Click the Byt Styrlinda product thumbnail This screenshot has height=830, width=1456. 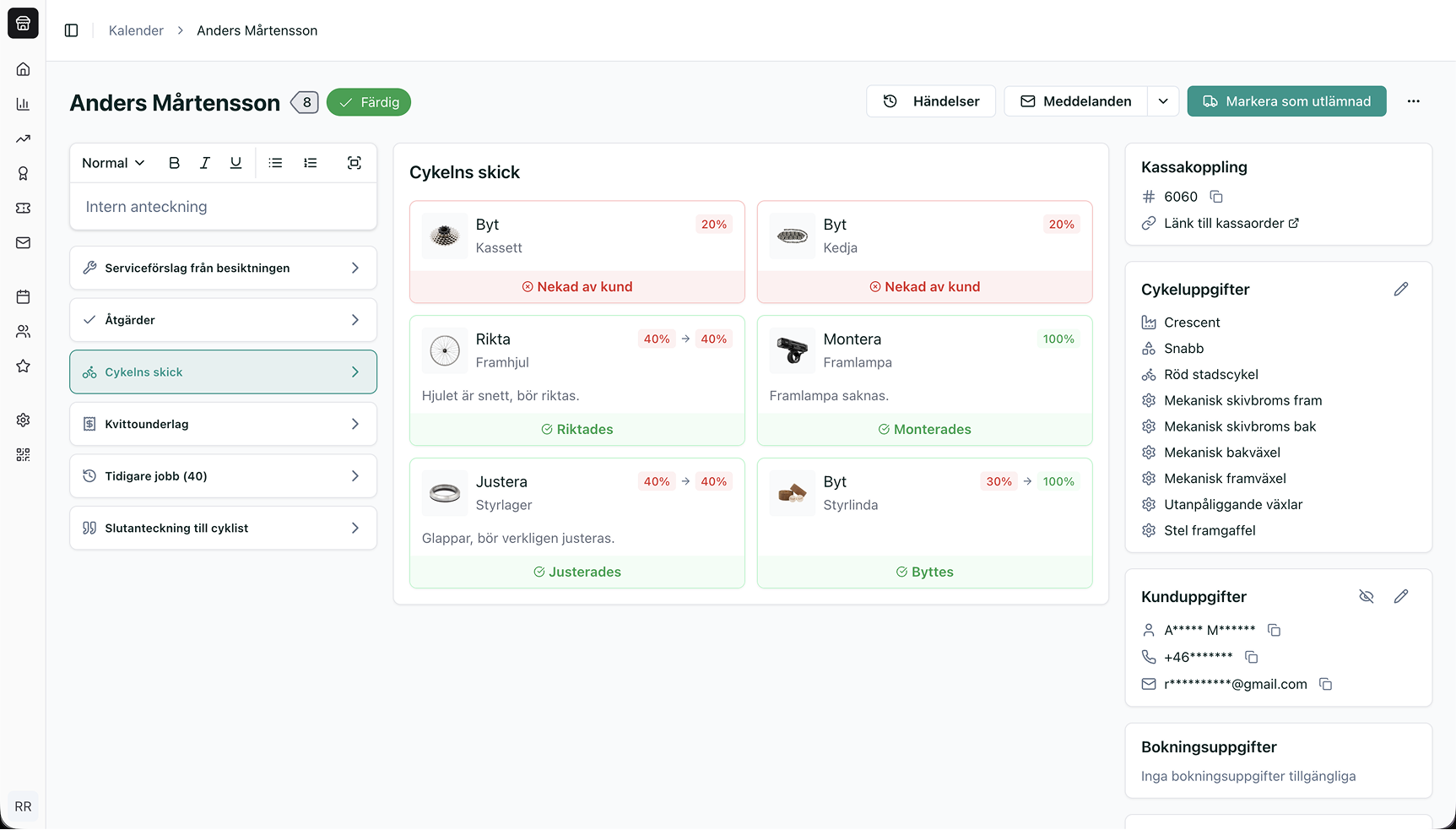coord(792,493)
